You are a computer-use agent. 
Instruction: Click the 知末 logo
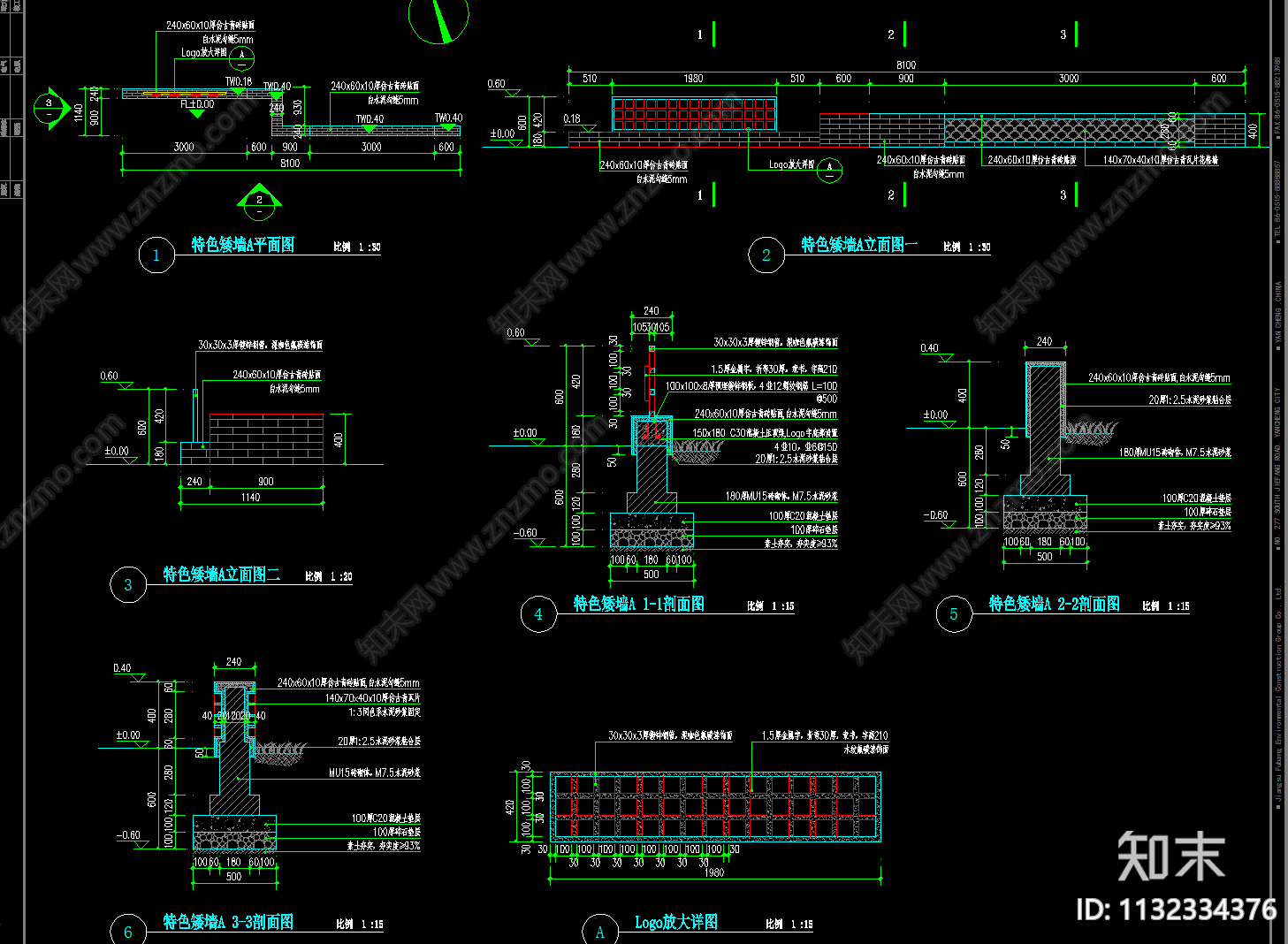(x=1170, y=856)
